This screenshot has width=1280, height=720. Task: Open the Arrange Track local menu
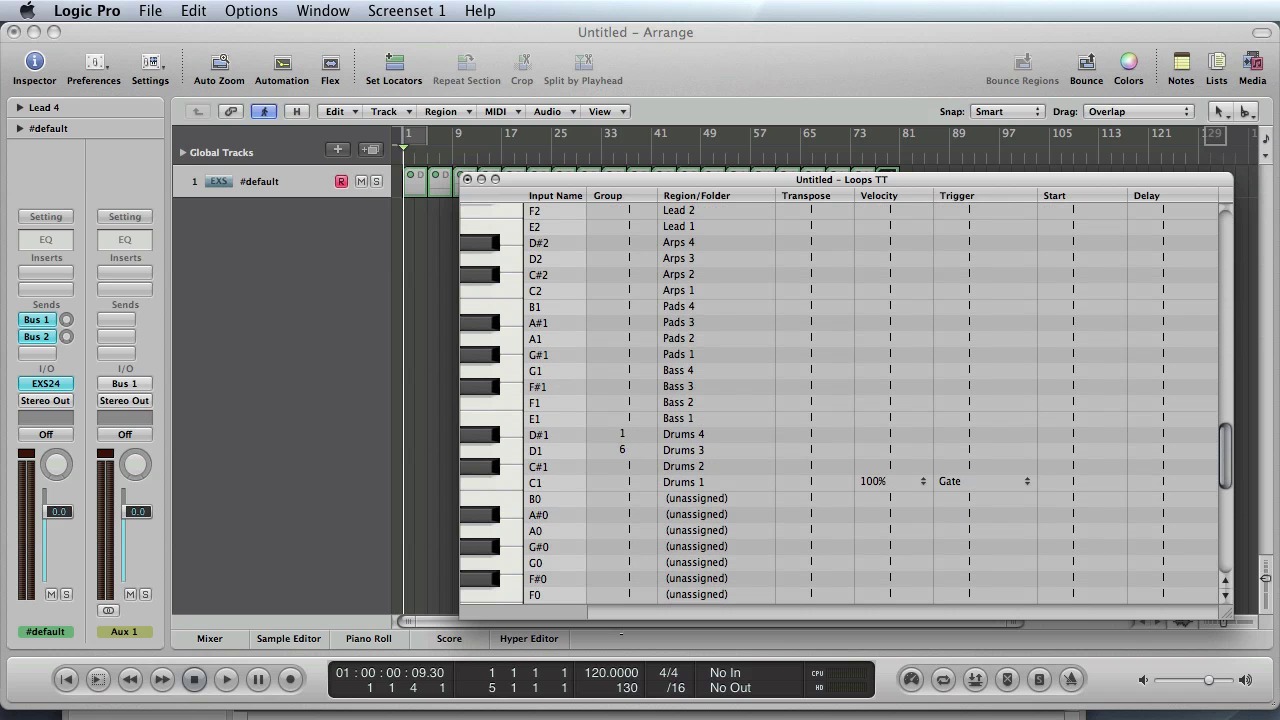click(x=390, y=112)
